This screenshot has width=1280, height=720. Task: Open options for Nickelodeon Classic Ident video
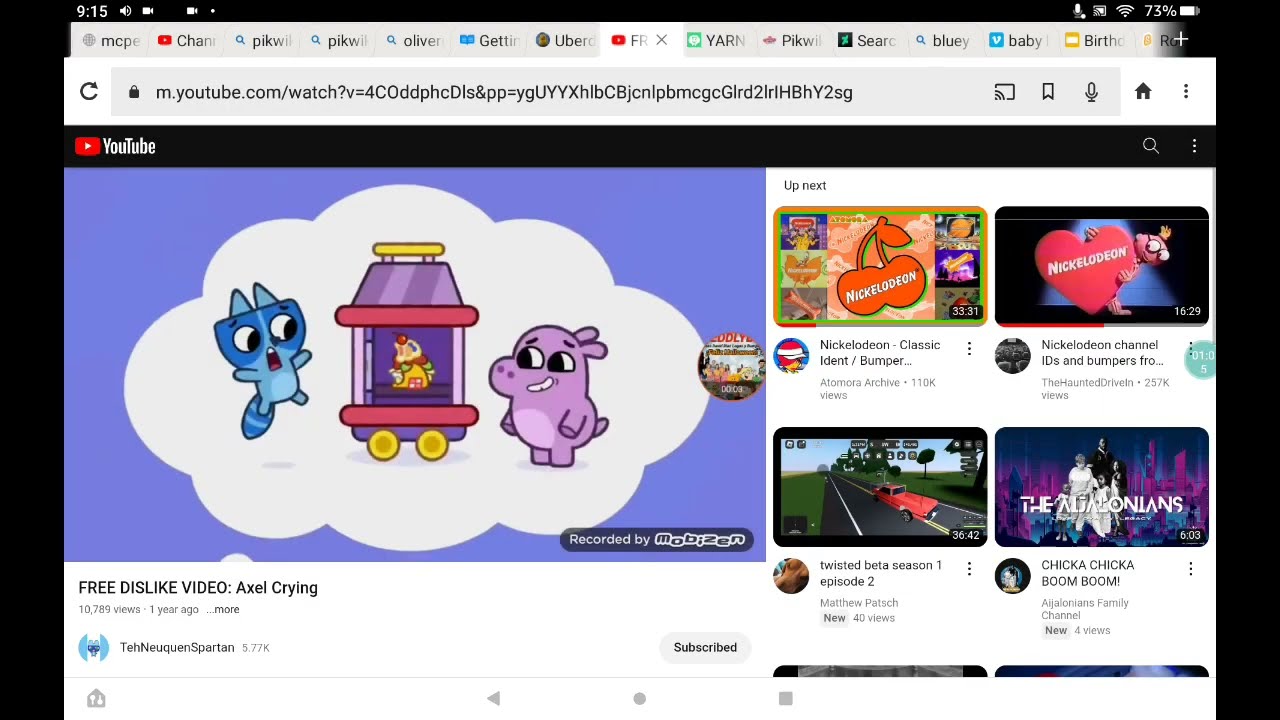pos(969,348)
